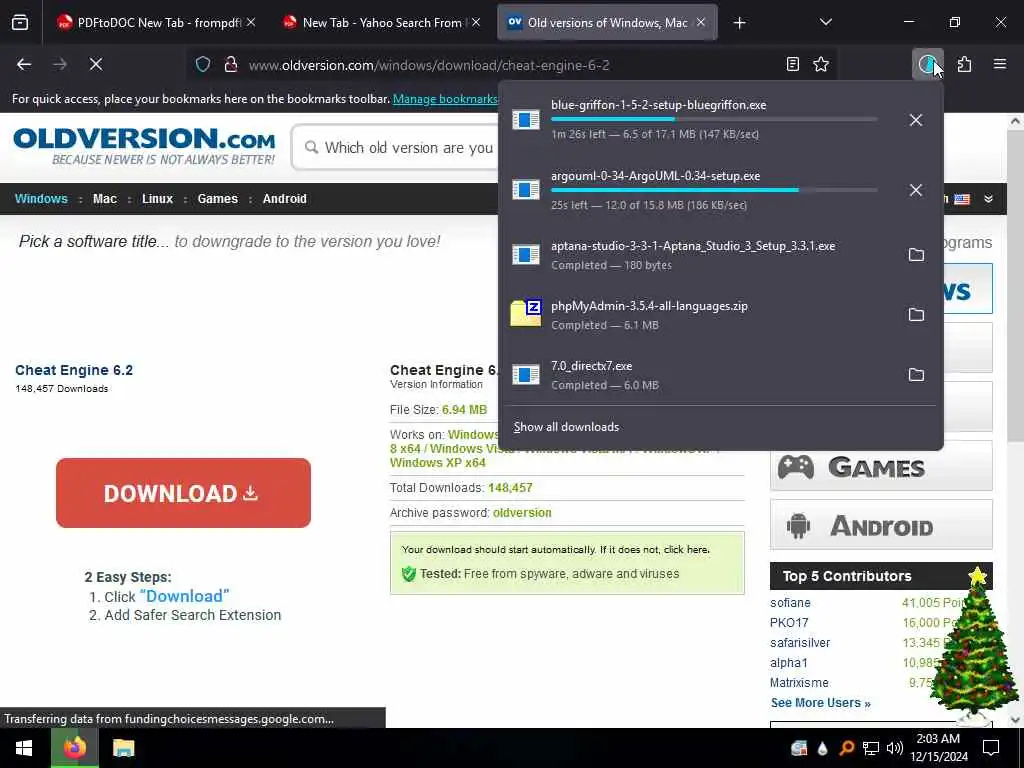Close the Yahoo Search tab
The width and height of the screenshot is (1024, 768).
click(476, 22)
